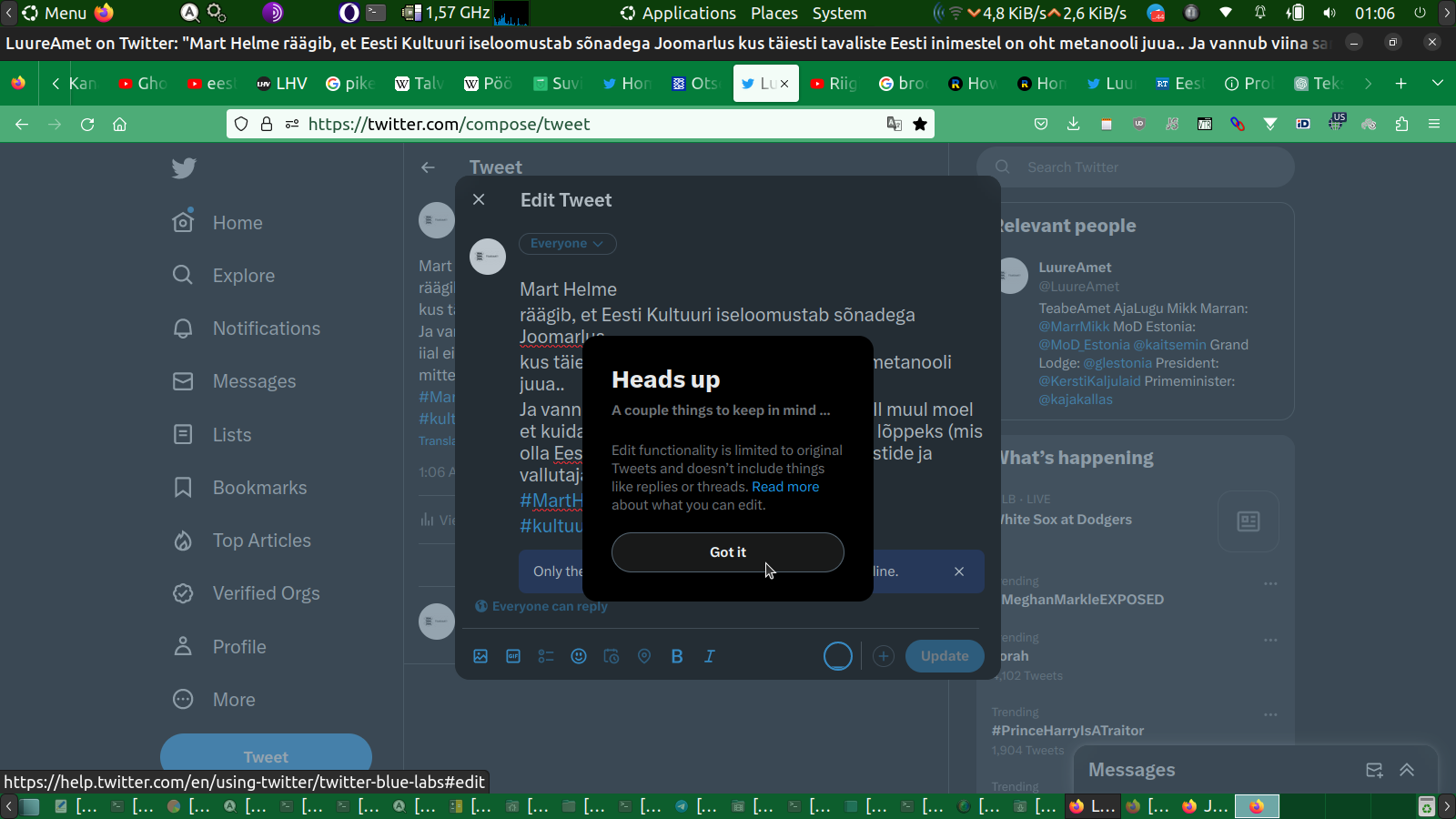The width and height of the screenshot is (1456, 819).
Task: Open the #PrinceHarryIsATraitor trend
Action: pyautogui.click(x=1067, y=731)
